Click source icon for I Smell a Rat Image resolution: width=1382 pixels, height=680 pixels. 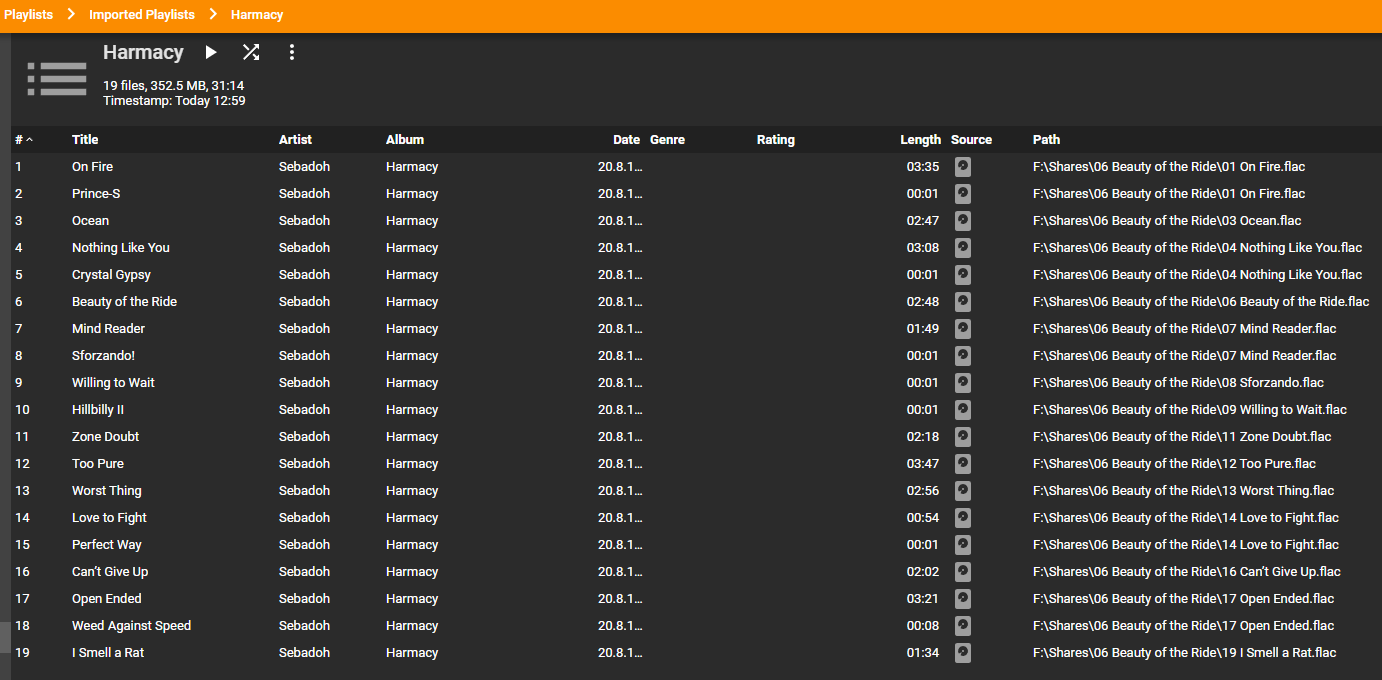coord(962,653)
